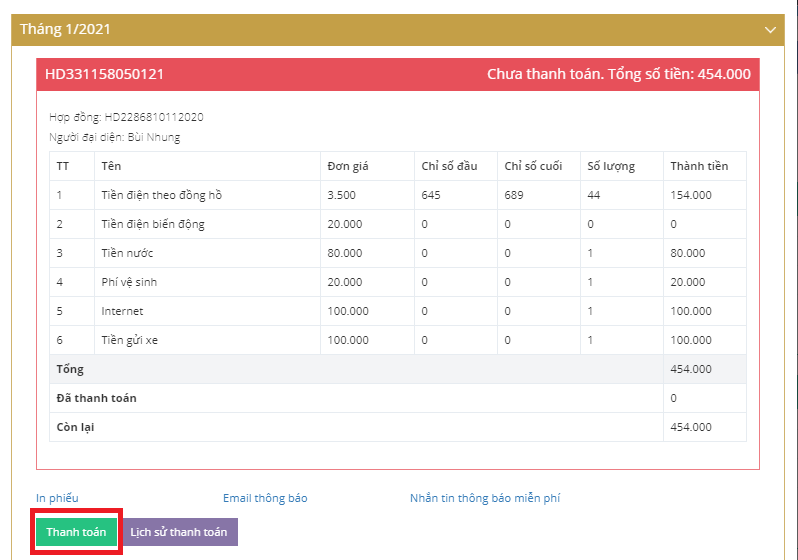
Task: Select the Tiền nước row name
Action: 127,253
